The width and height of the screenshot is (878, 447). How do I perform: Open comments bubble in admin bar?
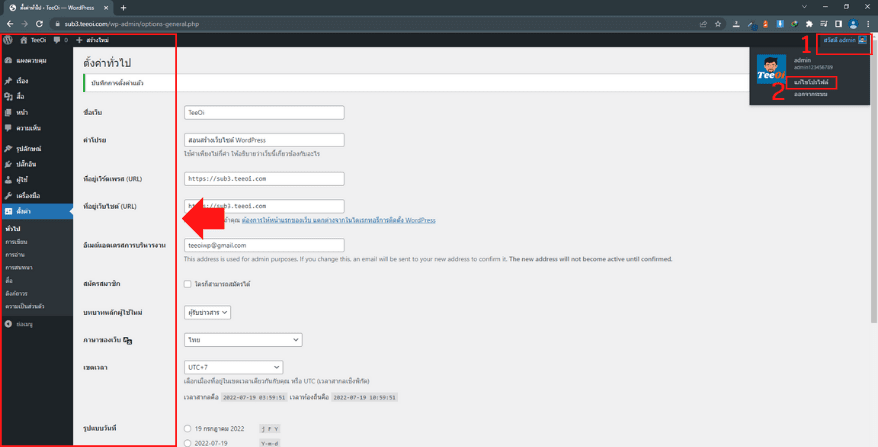pyautogui.click(x=57, y=40)
